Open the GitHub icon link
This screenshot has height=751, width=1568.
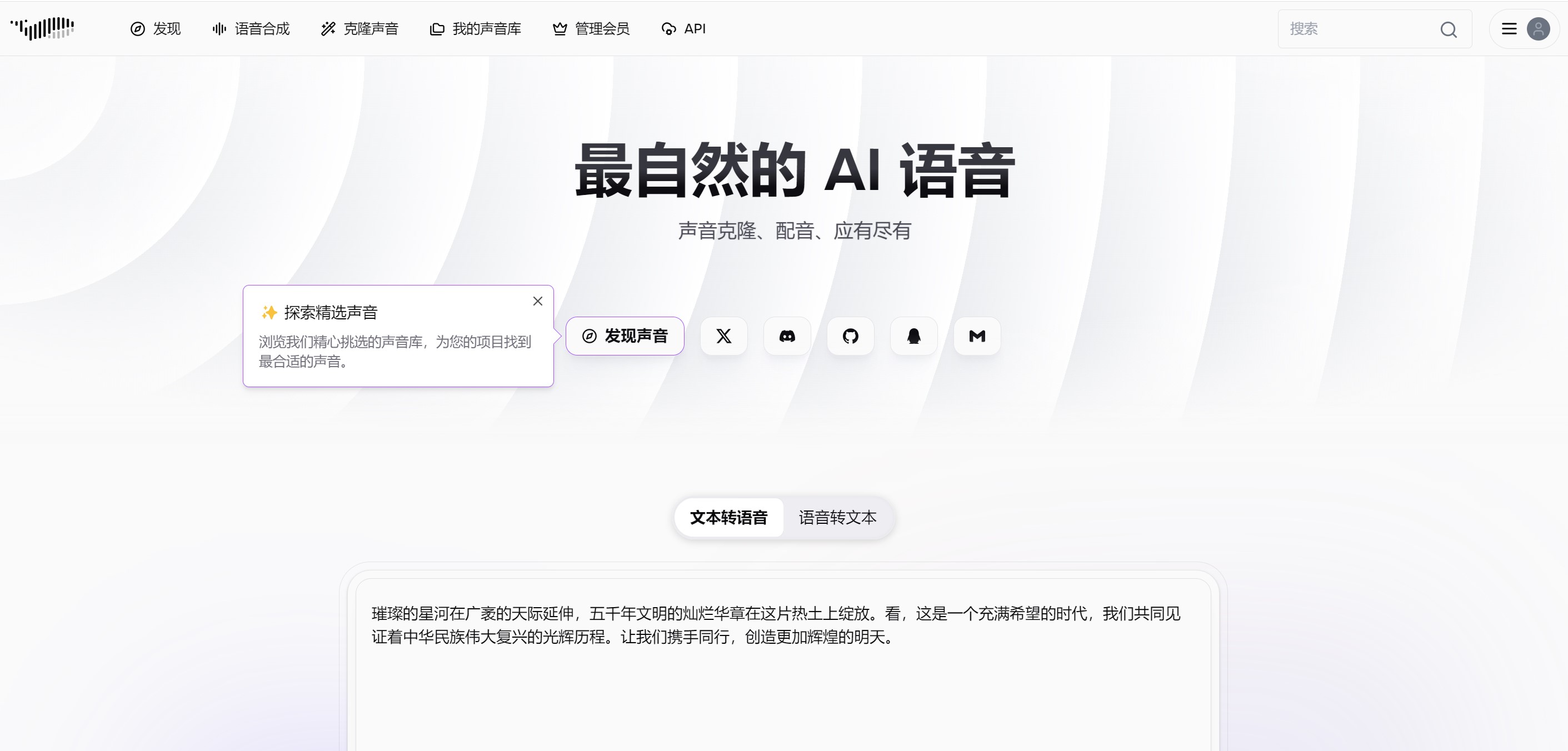(x=850, y=336)
